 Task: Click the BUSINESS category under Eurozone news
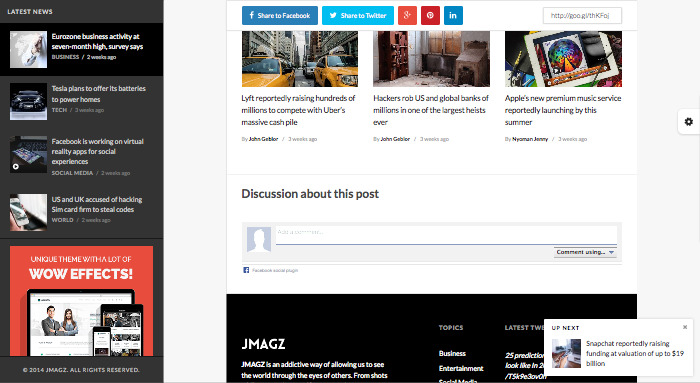65,57
